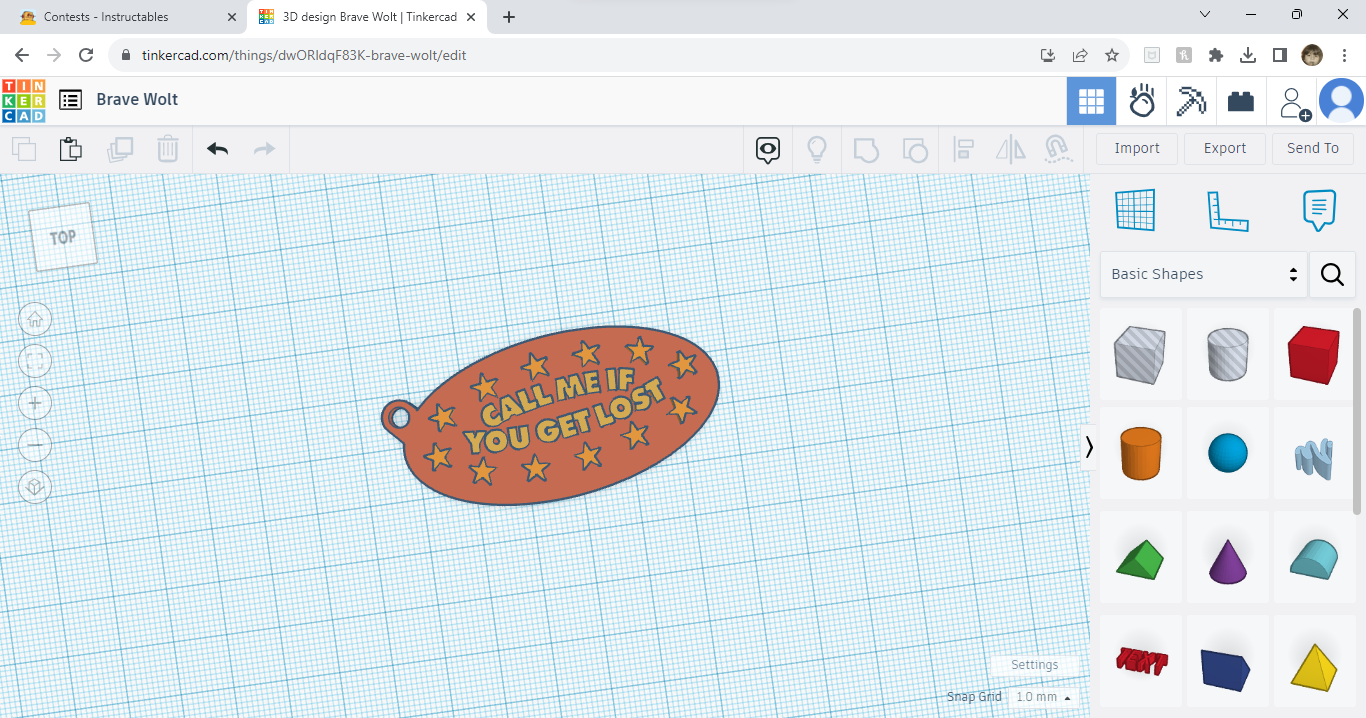Collapse the shapes panel chevron
1366x718 pixels.
click(1089, 447)
